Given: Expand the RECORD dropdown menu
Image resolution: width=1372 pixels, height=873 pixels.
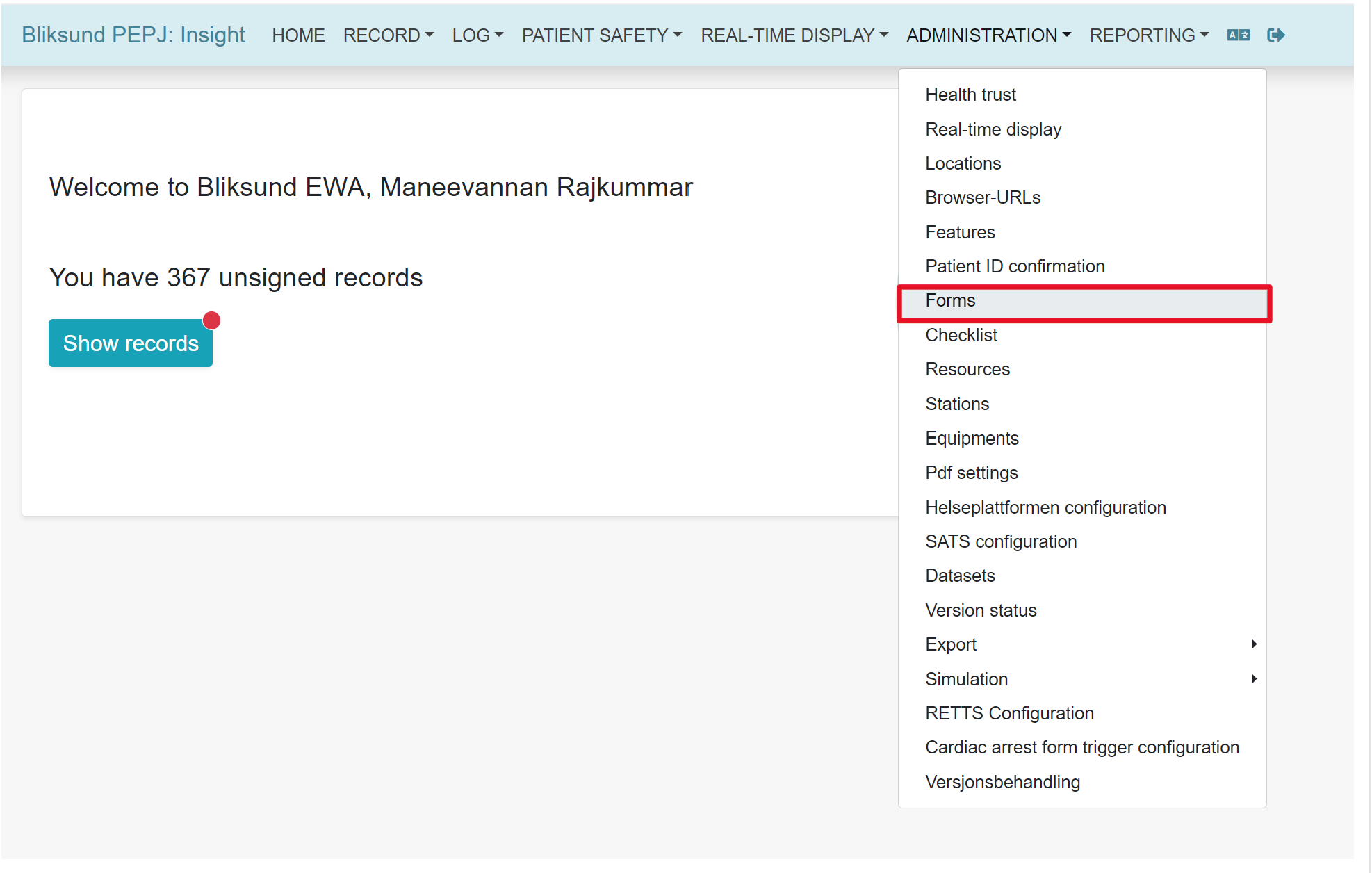Looking at the screenshot, I should click(389, 35).
